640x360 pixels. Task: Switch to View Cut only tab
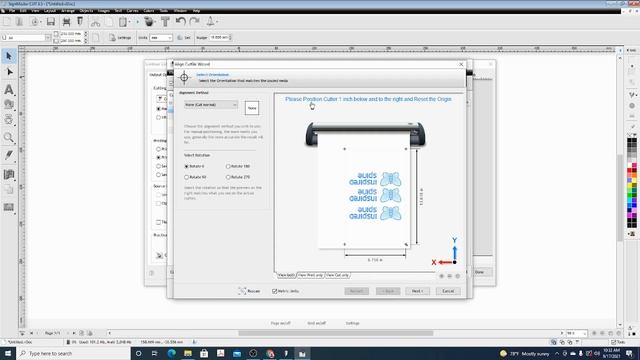tap(338, 276)
